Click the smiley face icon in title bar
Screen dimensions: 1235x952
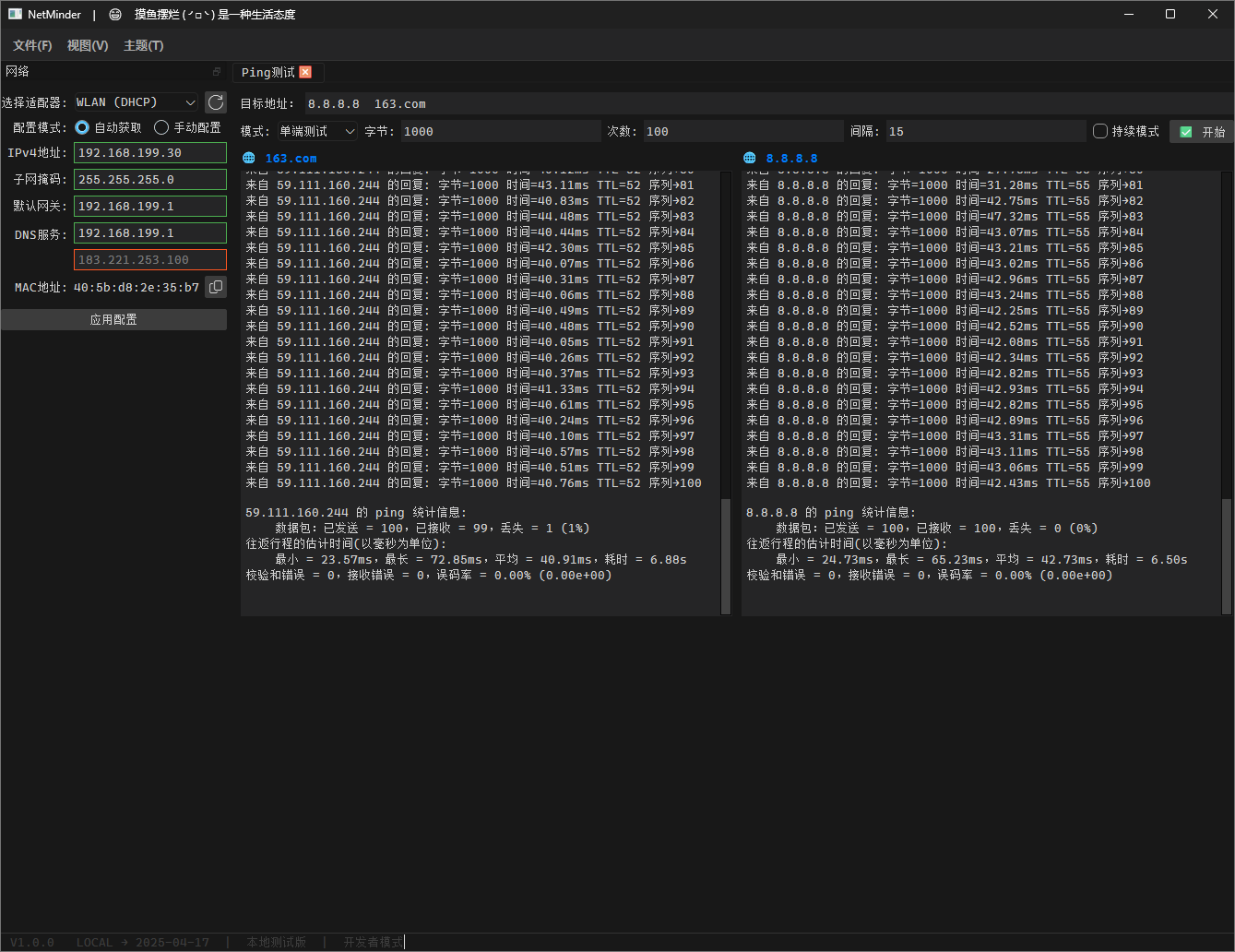tap(115, 14)
